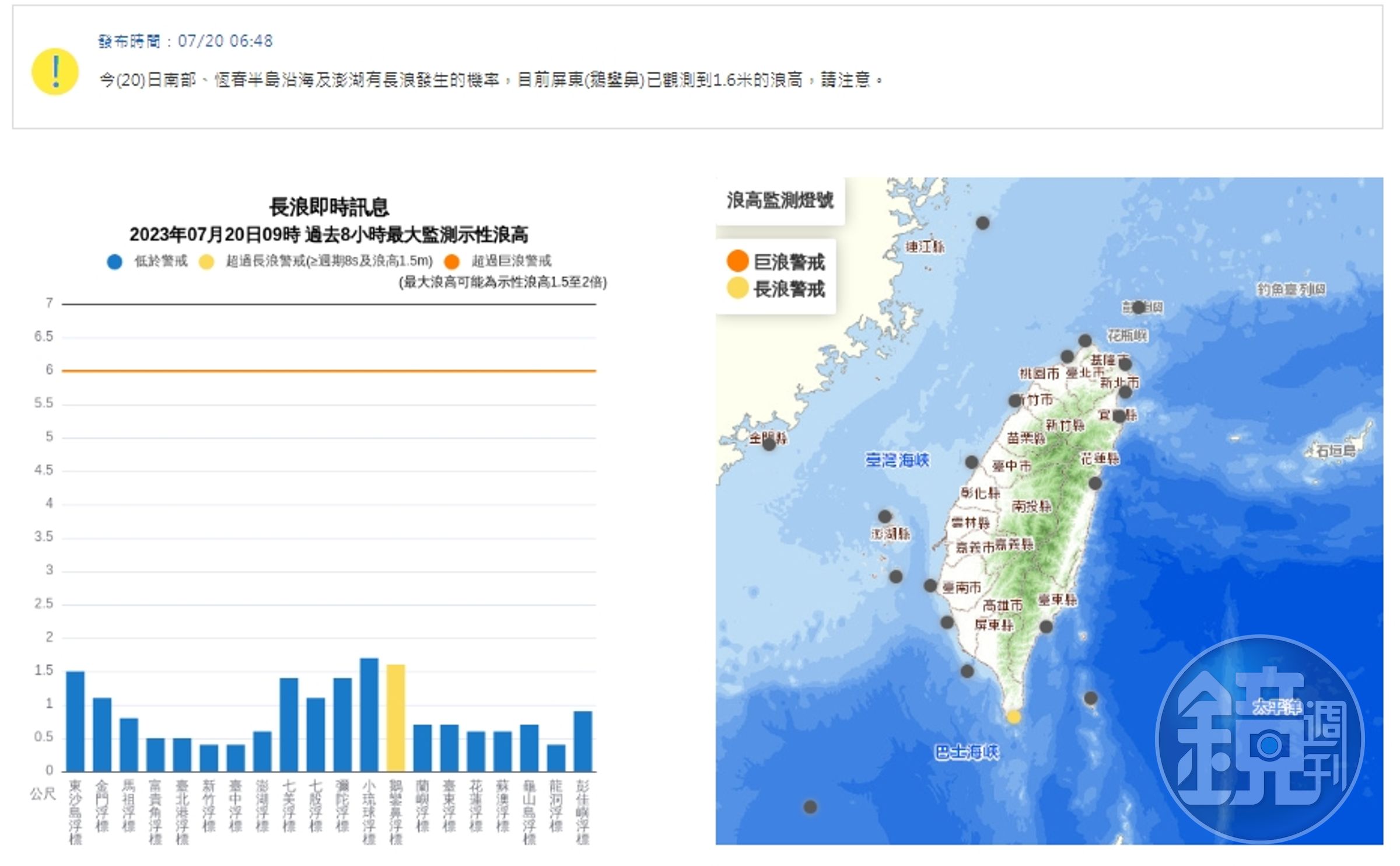Select the gray marker right of 花蓮縣
The height and width of the screenshot is (866, 1400).
coord(1095,483)
